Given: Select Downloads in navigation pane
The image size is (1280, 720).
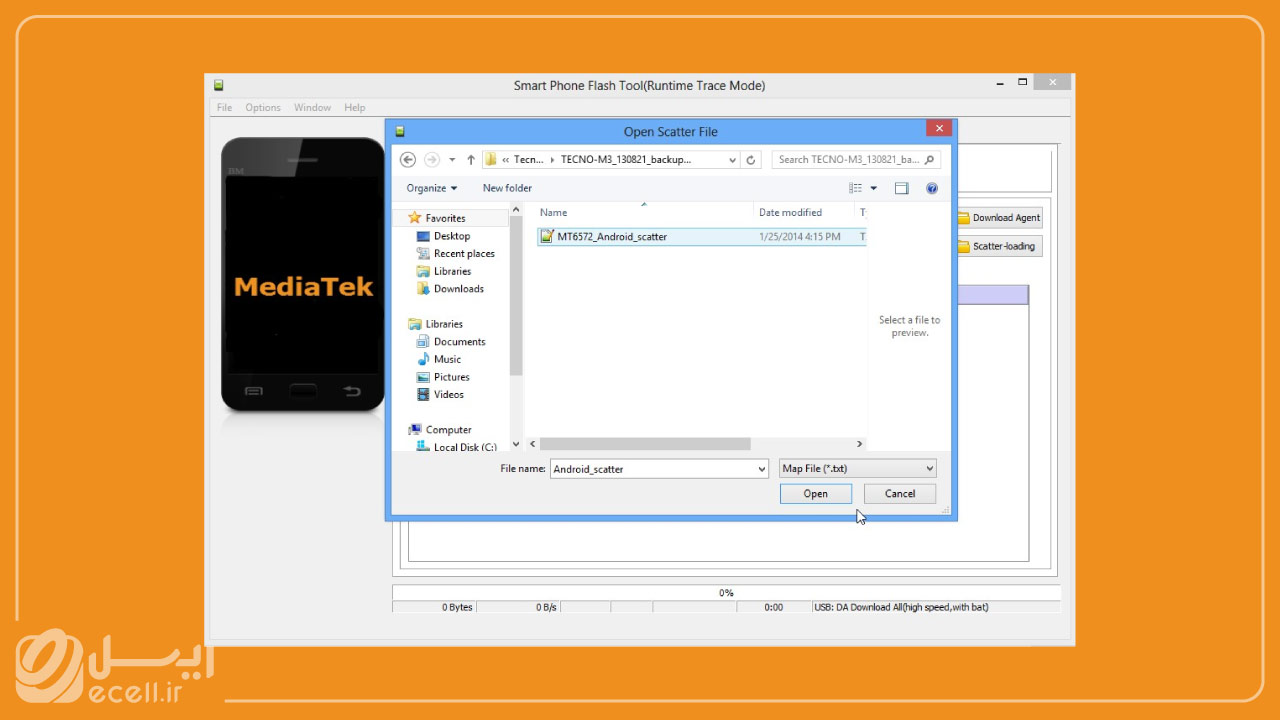Looking at the screenshot, I should tap(458, 289).
